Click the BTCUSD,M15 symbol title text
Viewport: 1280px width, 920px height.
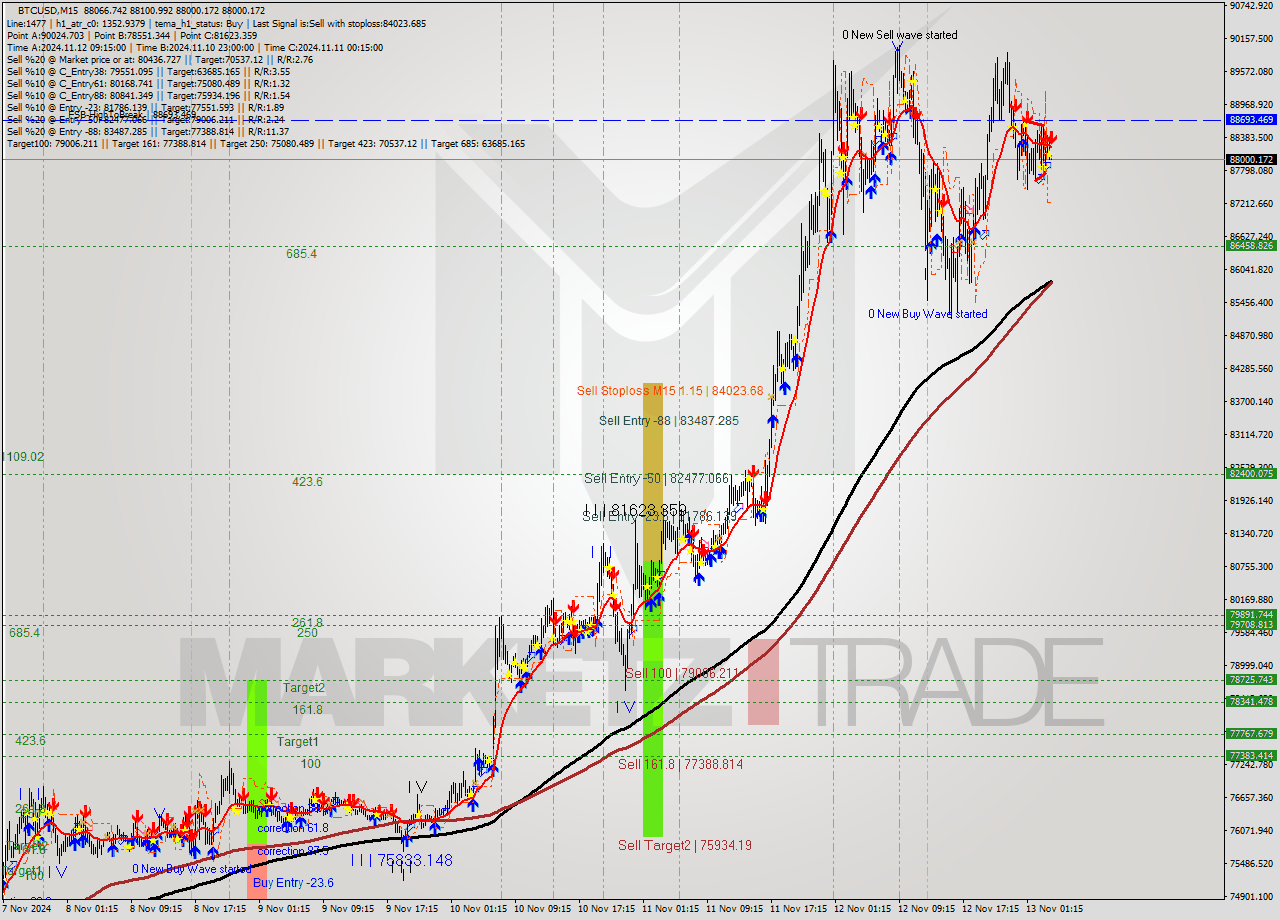pos(48,10)
